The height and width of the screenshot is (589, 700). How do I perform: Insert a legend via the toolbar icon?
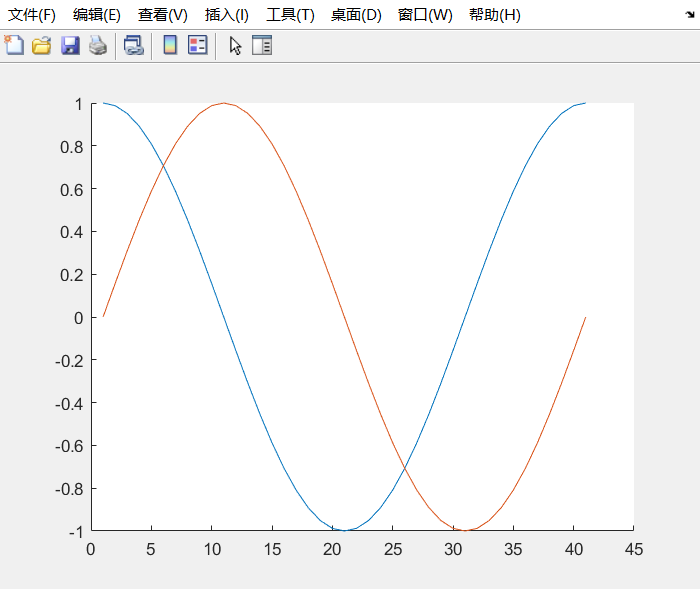pyautogui.click(x=198, y=45)
